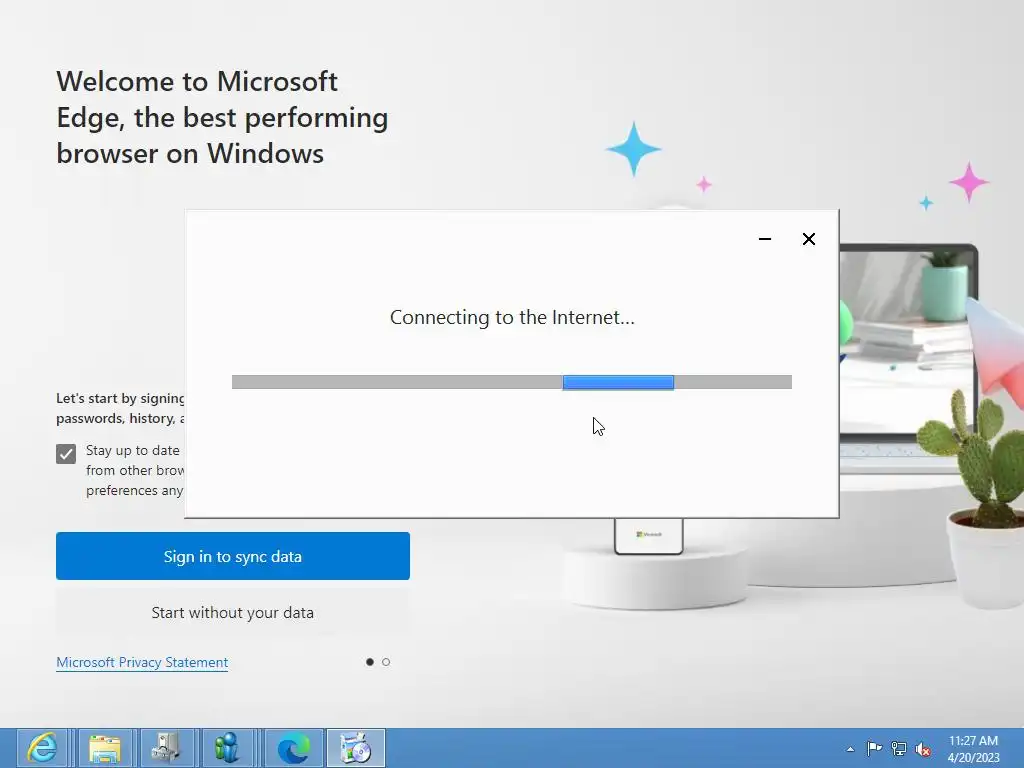
Task: Open the blue people icon app in taskbar
Action: click(x=228, y=748)
